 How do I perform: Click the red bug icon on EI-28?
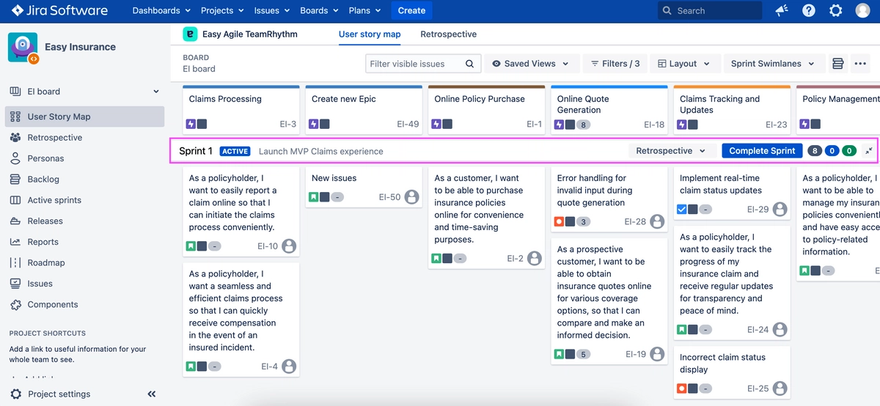tap(559, 222)
